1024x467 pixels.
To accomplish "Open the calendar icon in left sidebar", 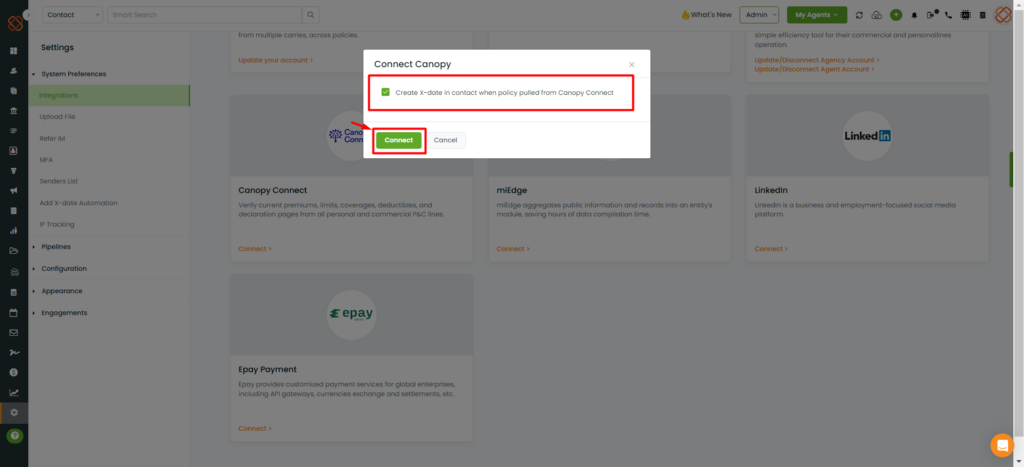I will (x=14, y=312).
